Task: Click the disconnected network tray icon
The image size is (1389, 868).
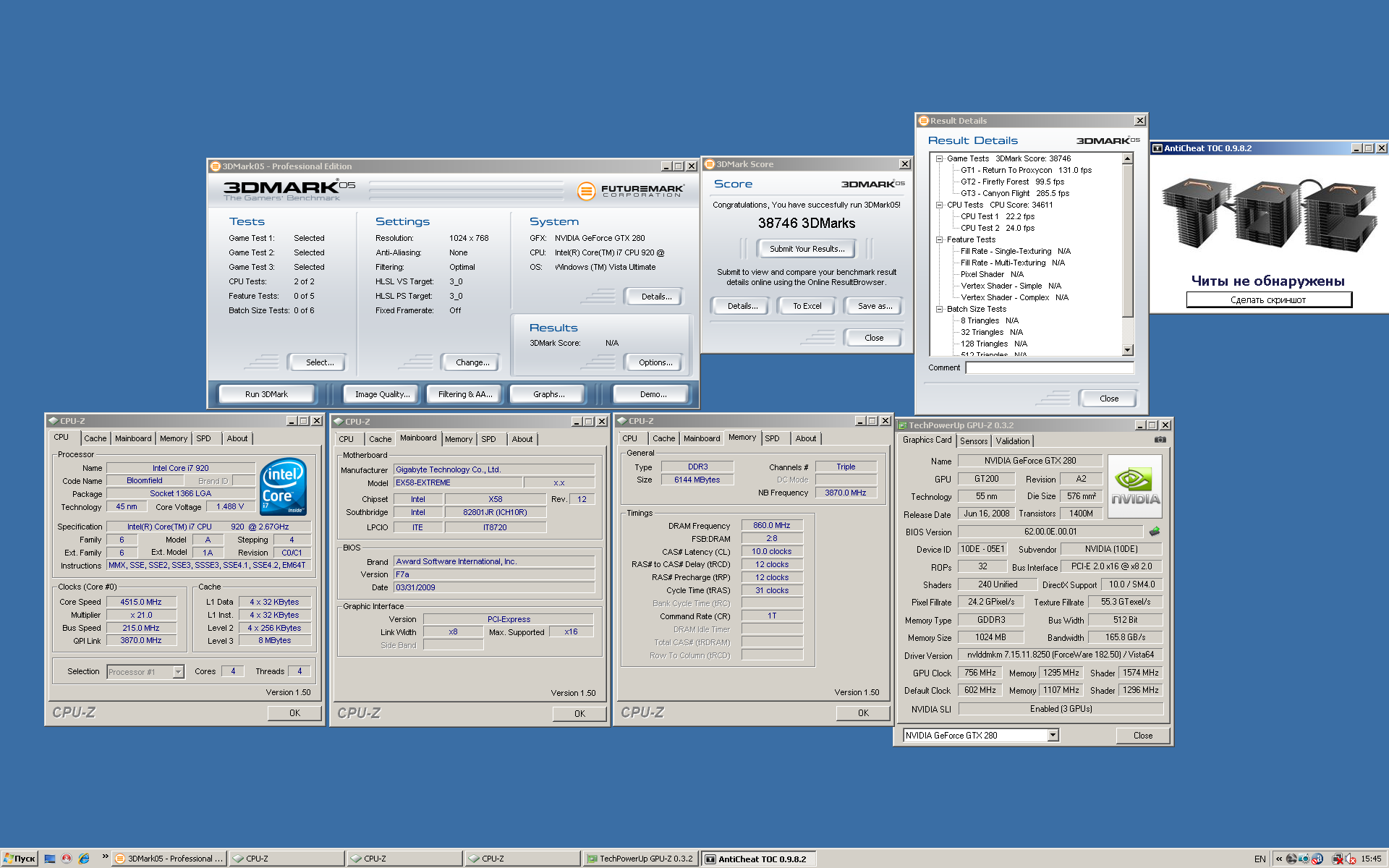Action: 1338,859
